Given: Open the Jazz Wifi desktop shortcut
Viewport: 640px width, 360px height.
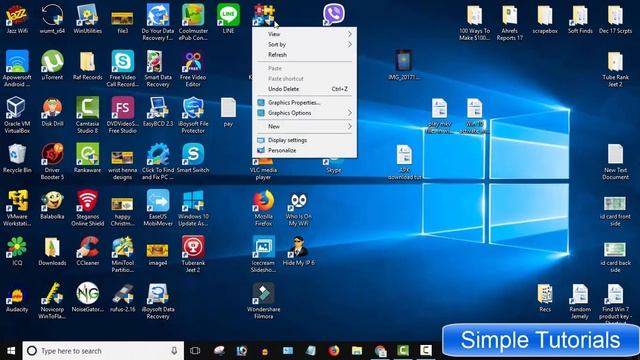Looking at the screenshot, I should [x=17, y=18].
